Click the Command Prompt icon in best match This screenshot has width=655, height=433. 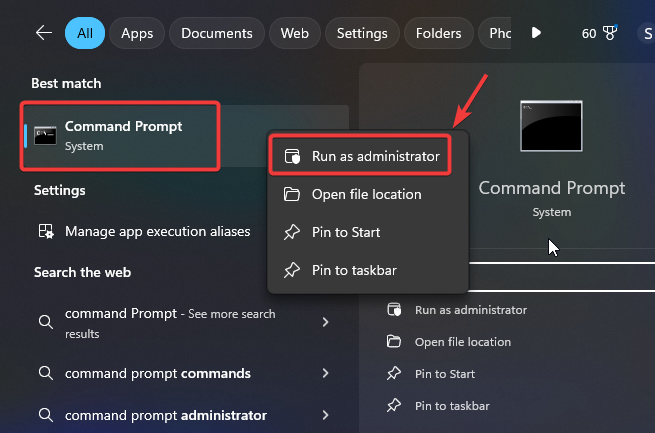[x=45, y=136]
